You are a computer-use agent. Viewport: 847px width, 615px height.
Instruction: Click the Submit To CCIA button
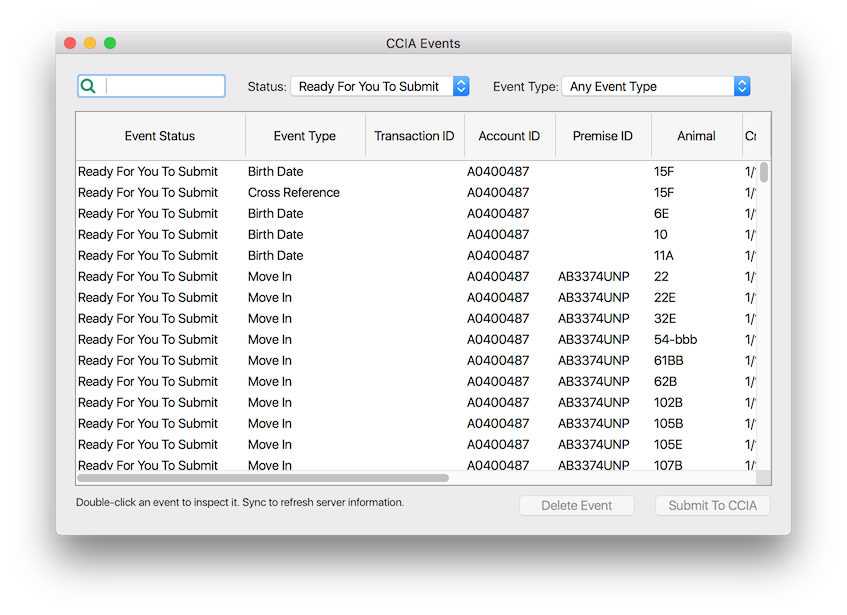(x=712, y=506)
